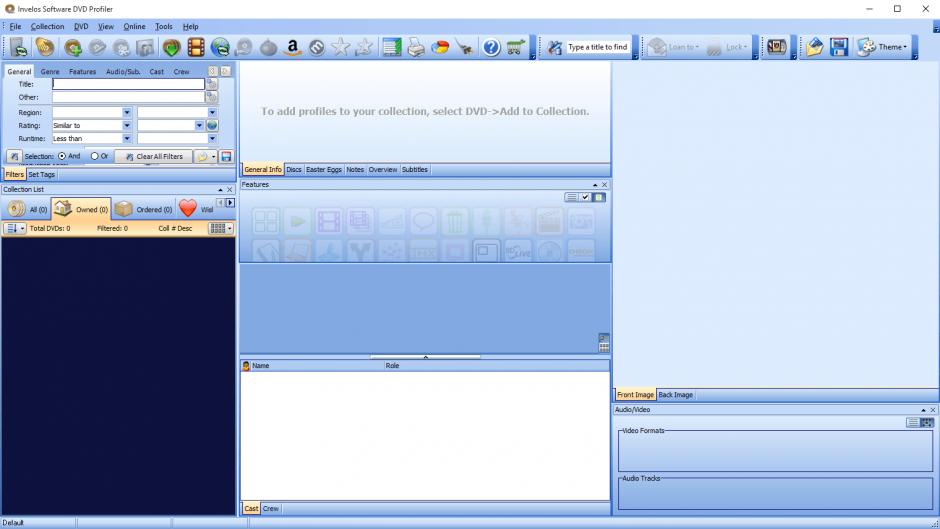940x529 pixels.
Task: Open the Subtitles tab
Action: 414,170
